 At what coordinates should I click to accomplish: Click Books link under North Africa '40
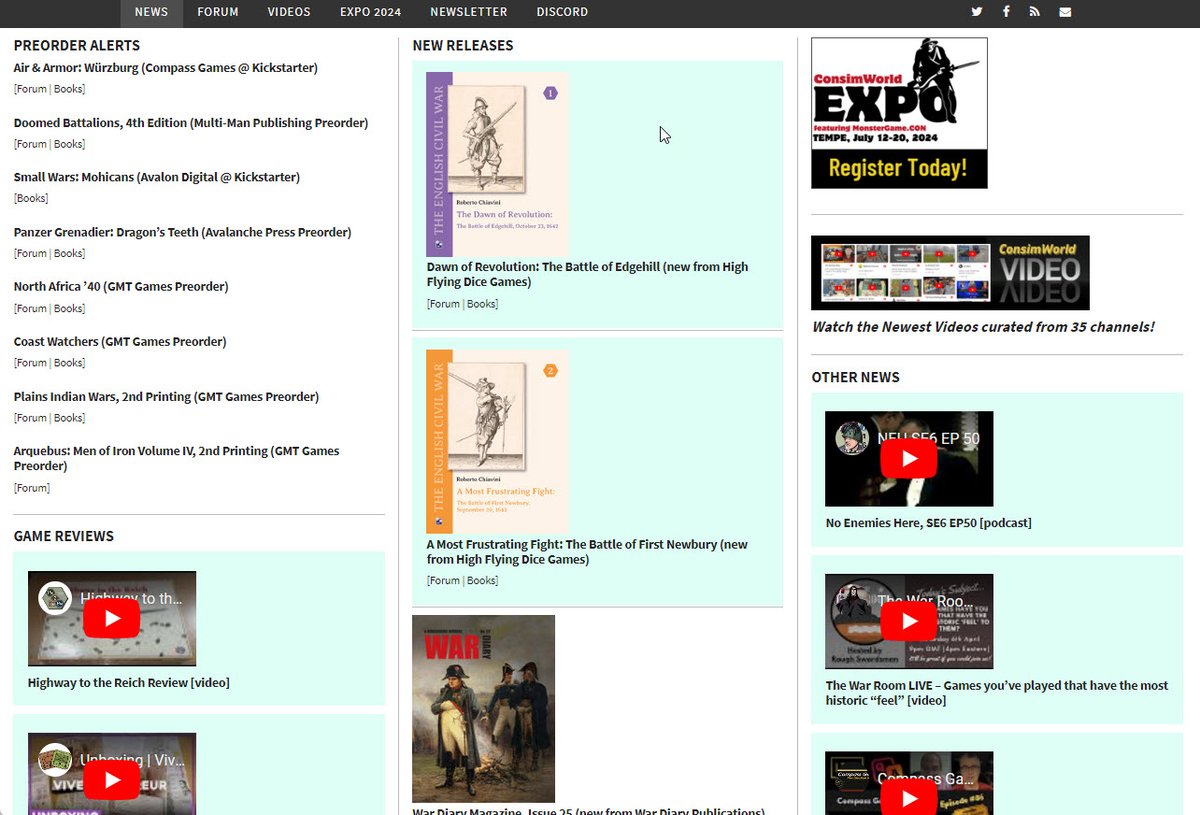69,308
